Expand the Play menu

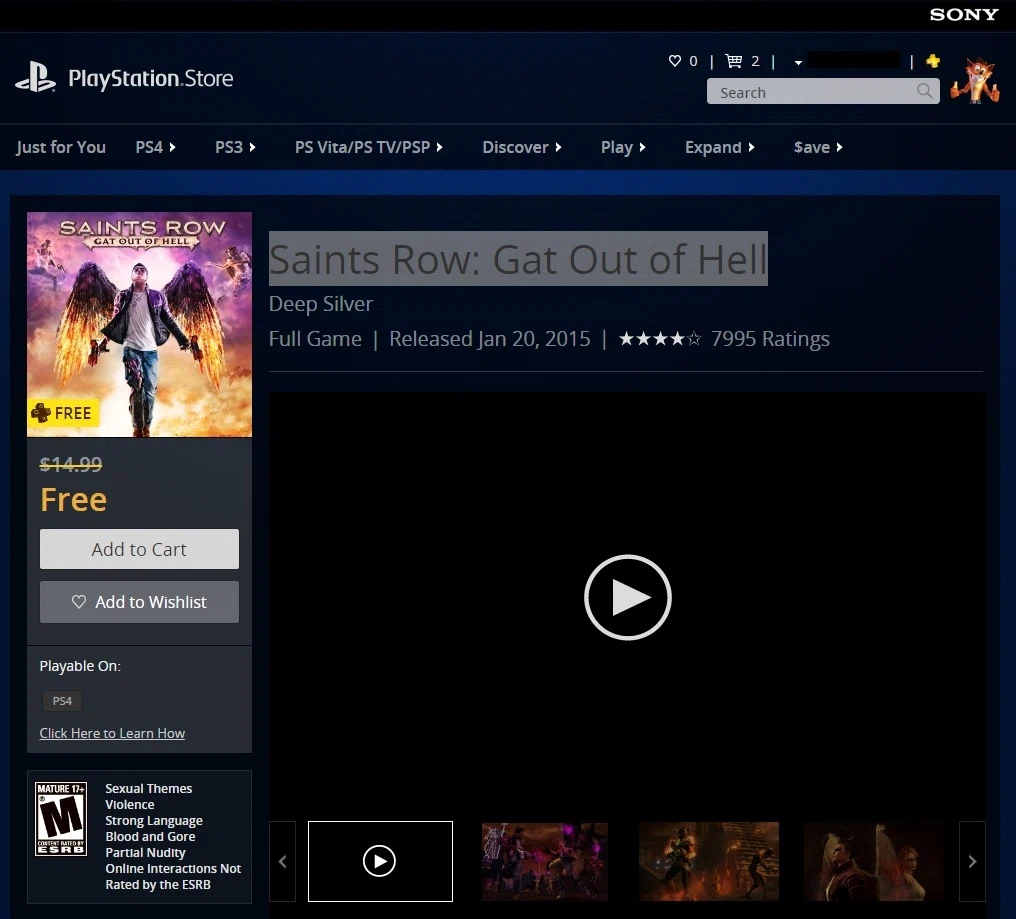(623, 147)
